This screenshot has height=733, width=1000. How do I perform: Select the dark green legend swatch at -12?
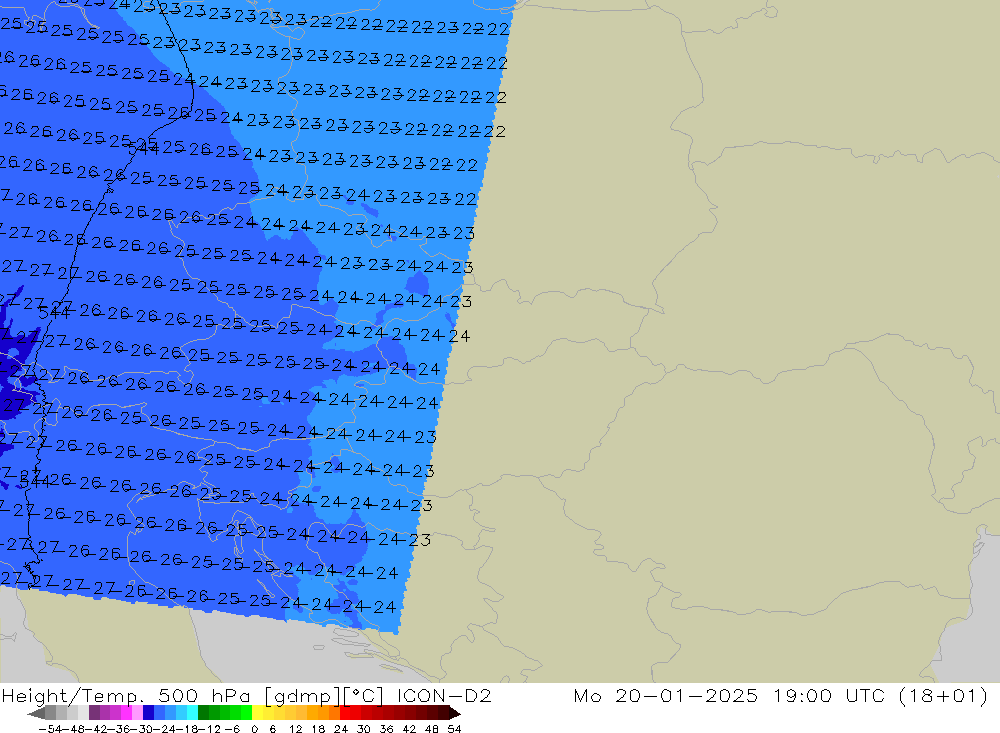203,713
